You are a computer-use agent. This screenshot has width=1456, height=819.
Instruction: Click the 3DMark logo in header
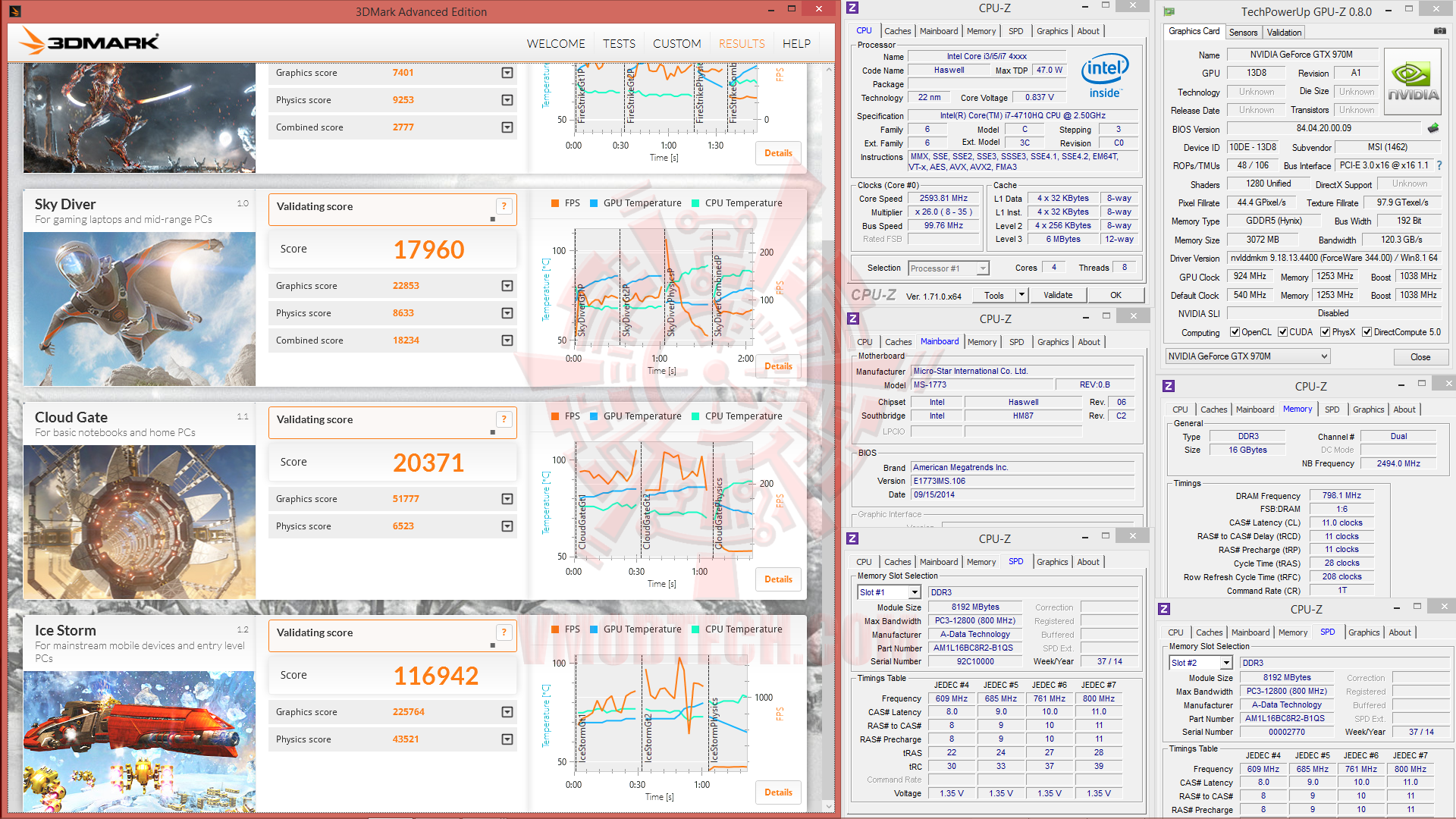pos(89,41)
